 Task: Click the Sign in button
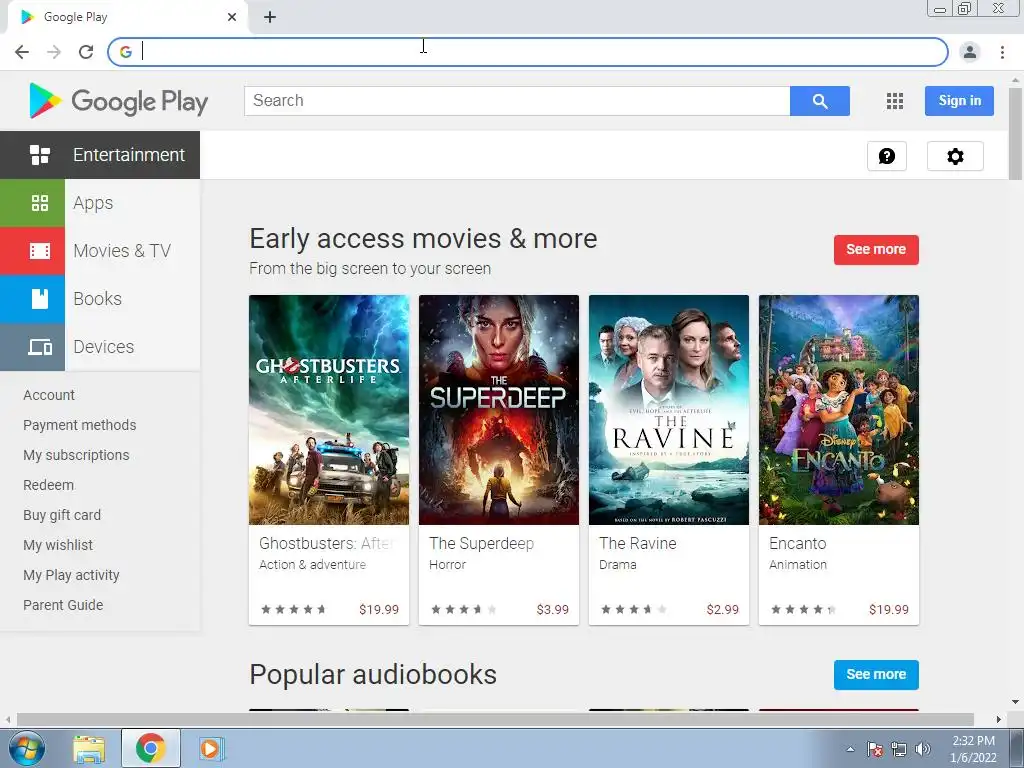coord(959,101)
